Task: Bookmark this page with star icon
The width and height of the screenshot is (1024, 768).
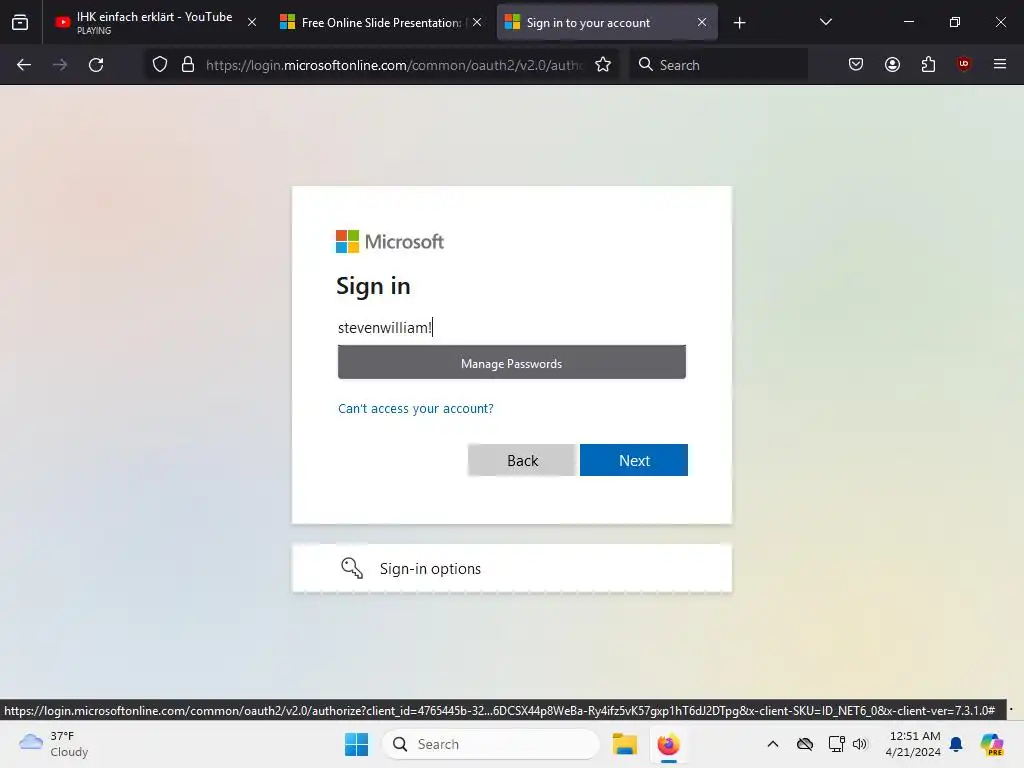Action: point(603,65)
